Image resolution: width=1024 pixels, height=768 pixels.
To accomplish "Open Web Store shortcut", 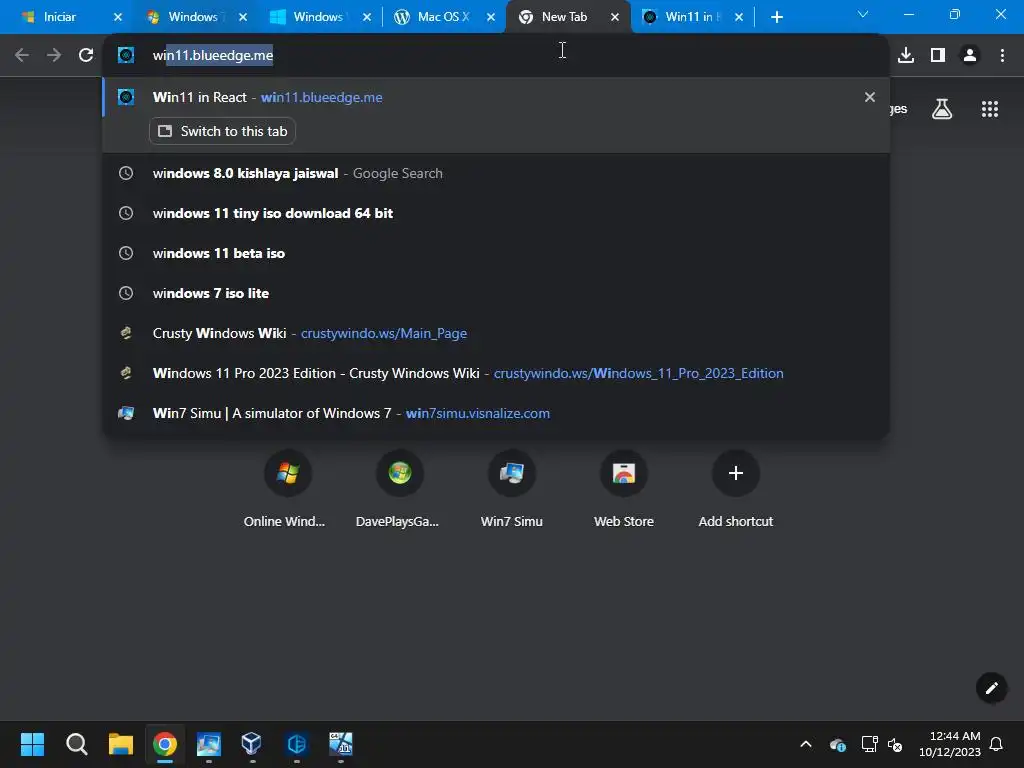I will pos(624,489).
